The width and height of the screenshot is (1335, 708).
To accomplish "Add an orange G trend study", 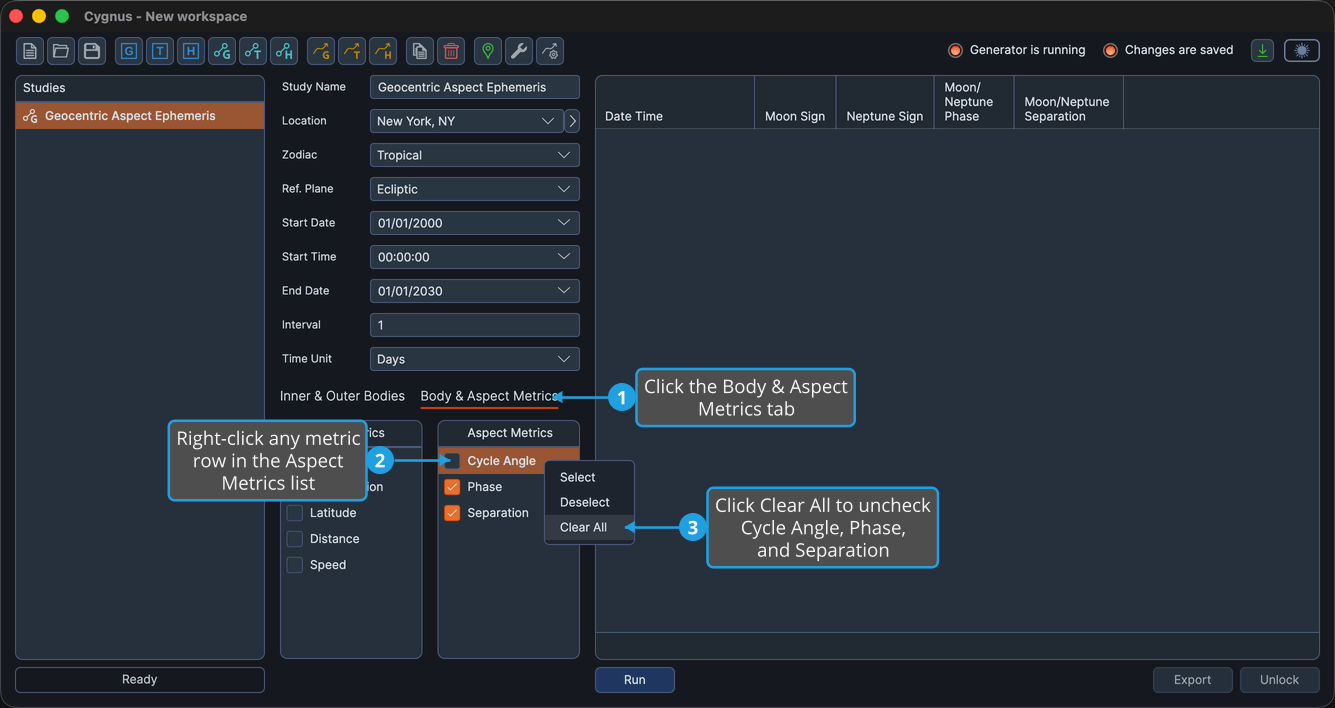I will [x=321, y=50].
